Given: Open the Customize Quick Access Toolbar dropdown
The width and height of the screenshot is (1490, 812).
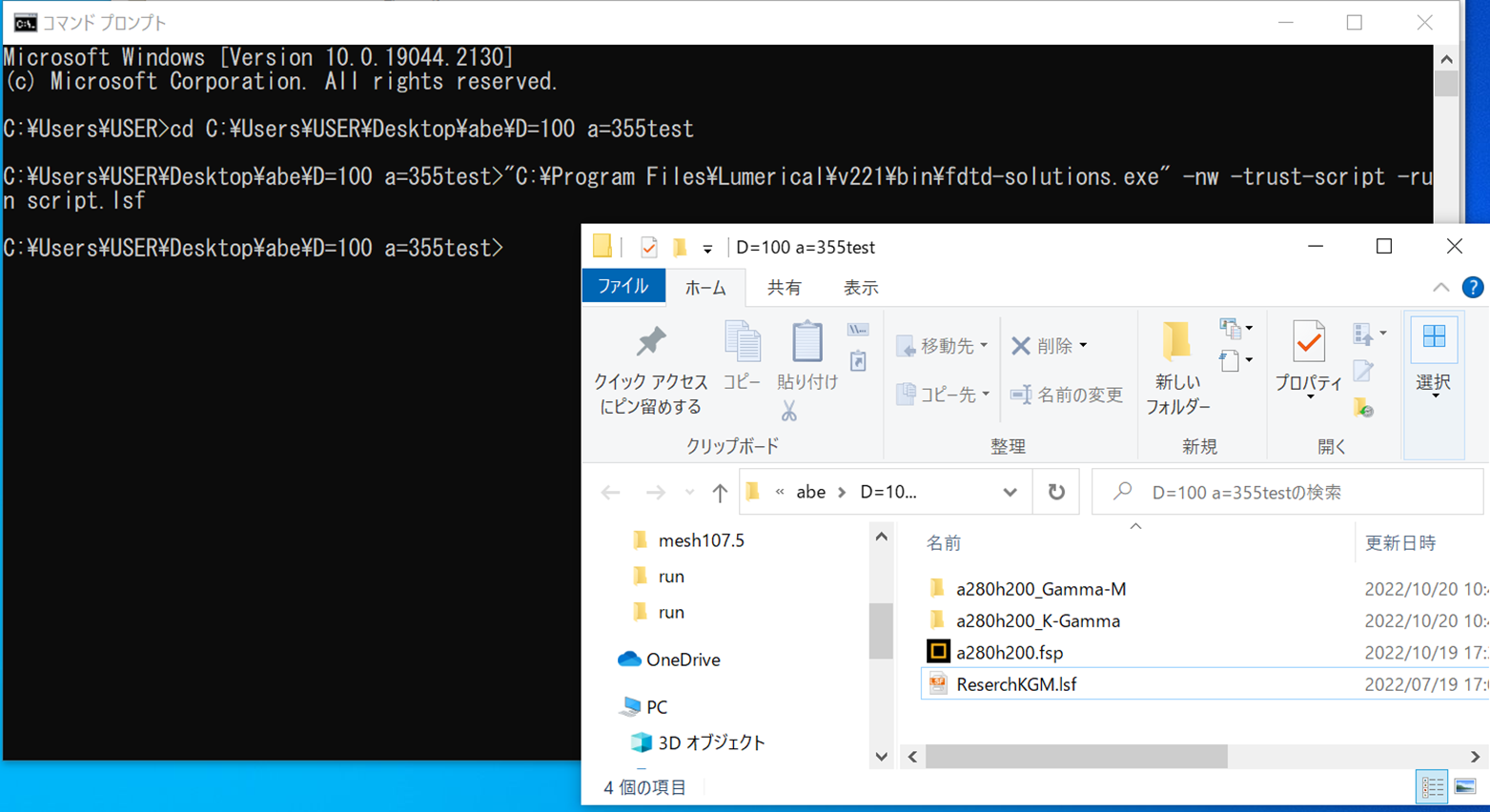Looking at the screenshot, I should coord(707,249).
